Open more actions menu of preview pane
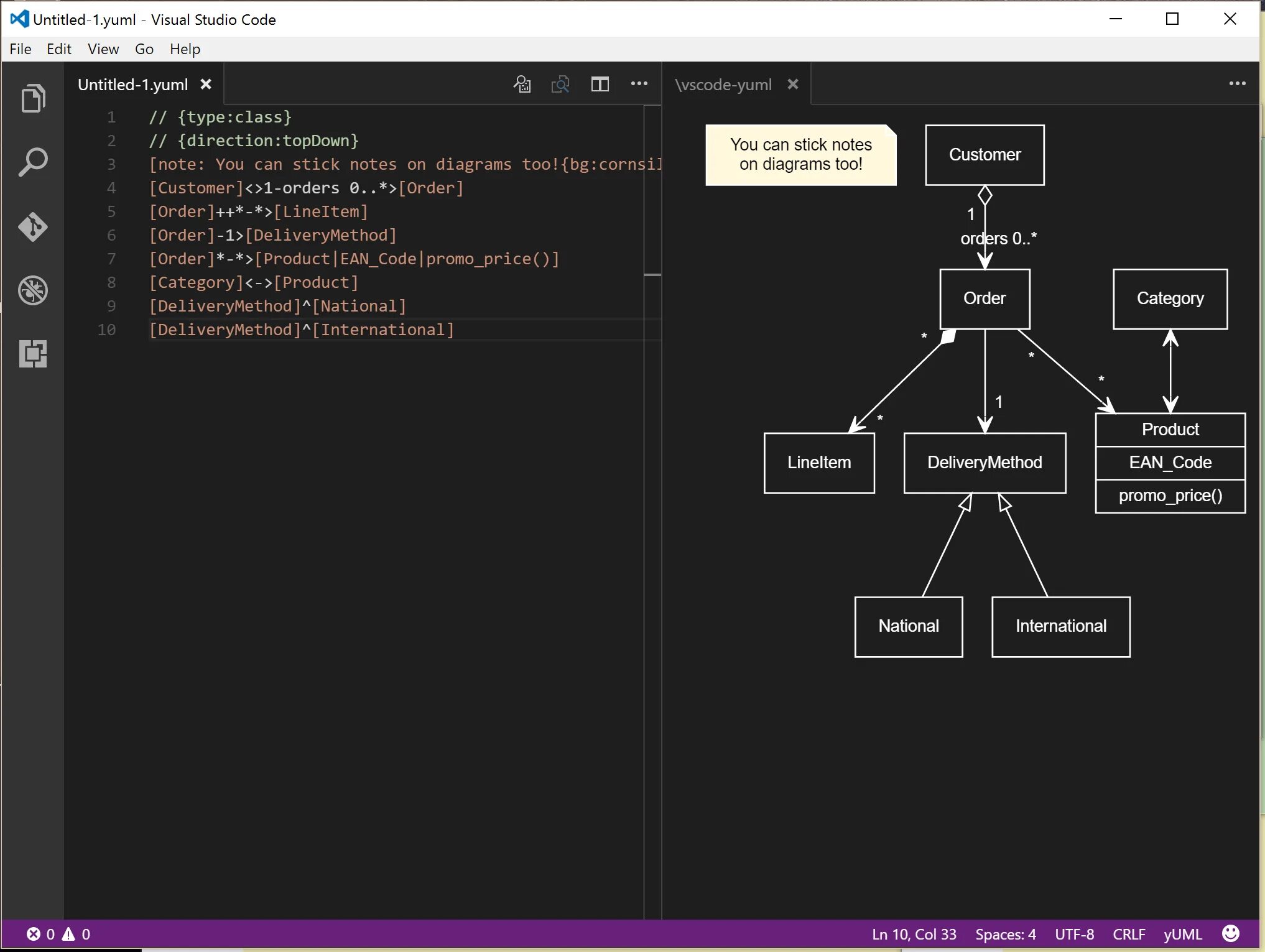This screenshot has height=952, width=1265. click(x=1237, y=84)
